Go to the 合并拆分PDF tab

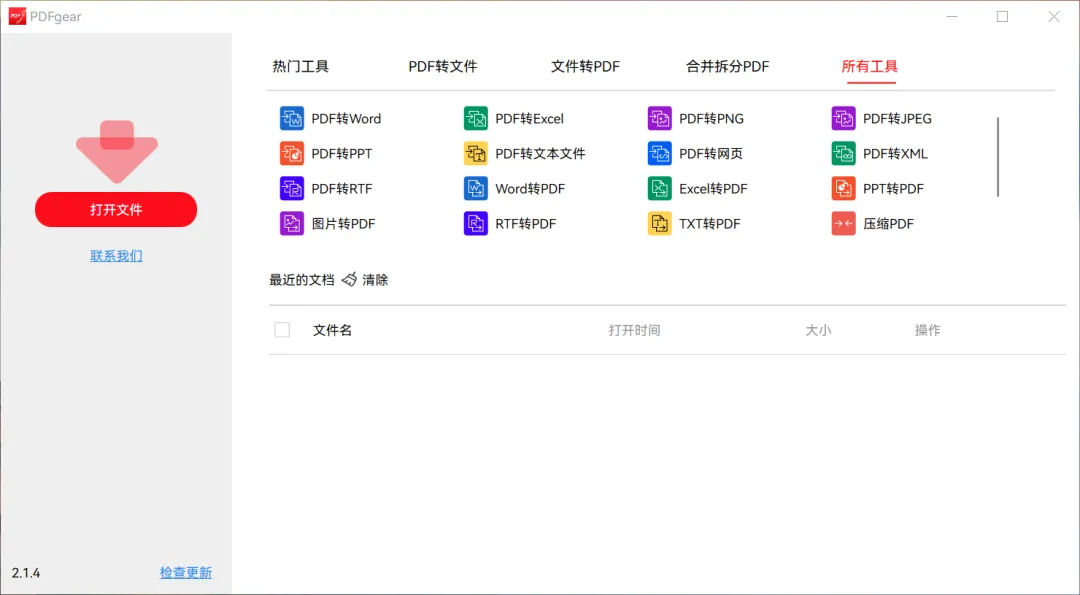[x=727, y=67]
